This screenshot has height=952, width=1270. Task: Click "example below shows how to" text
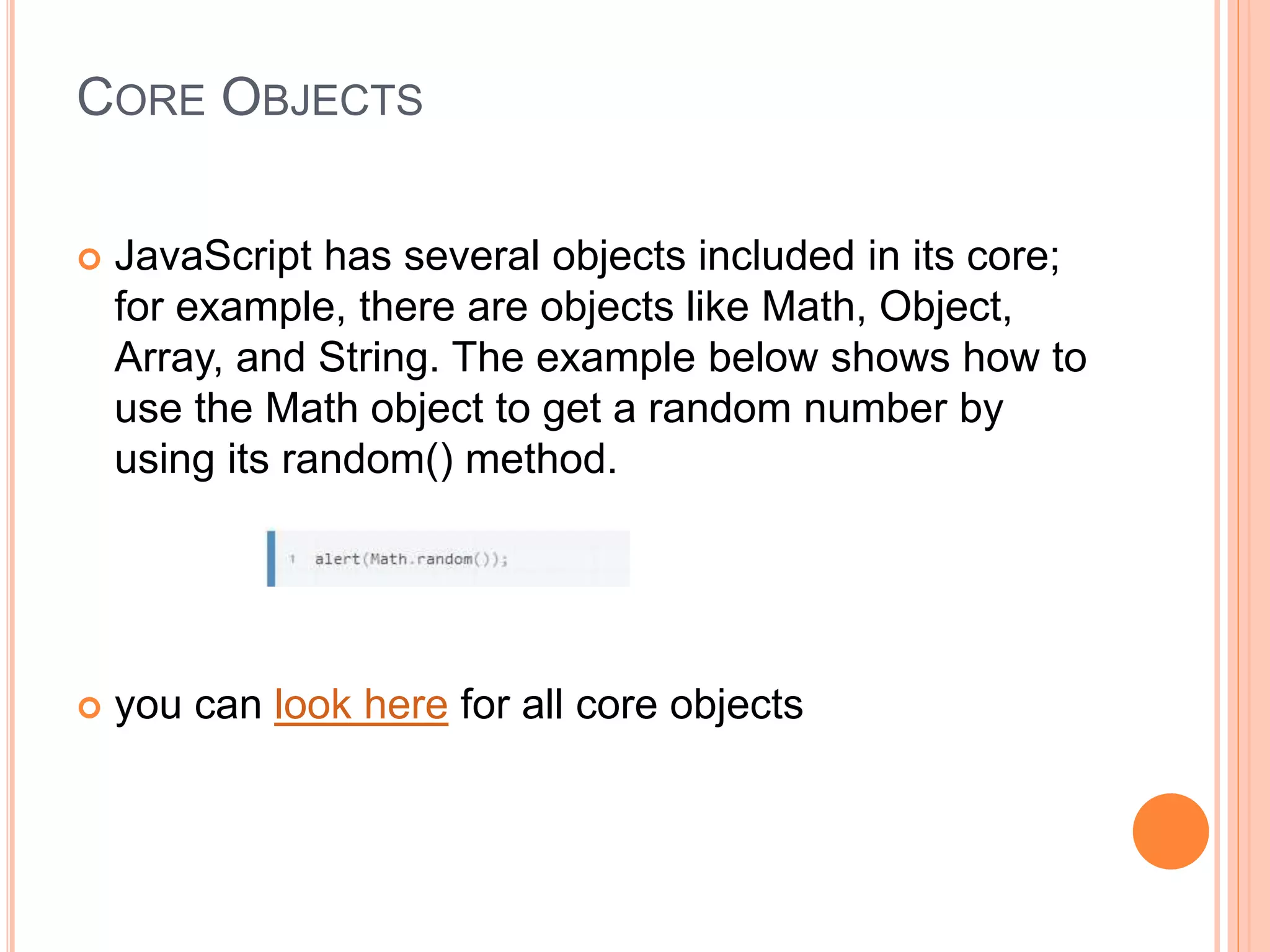(810, 358)
